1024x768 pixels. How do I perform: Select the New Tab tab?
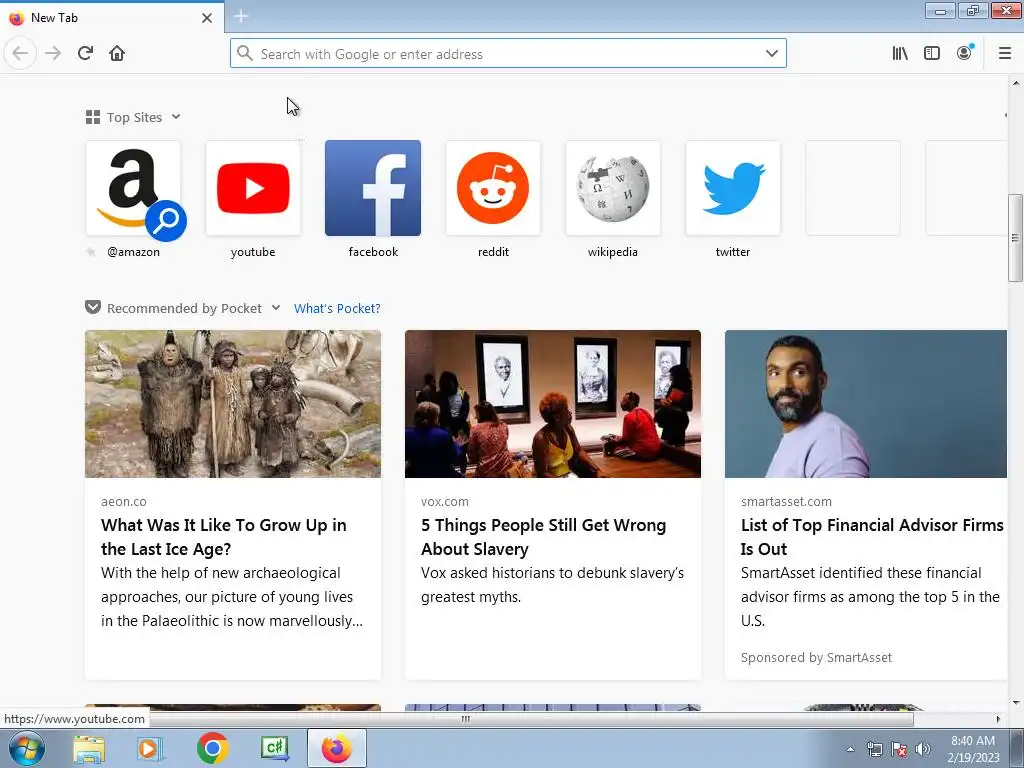coord(111,18)
